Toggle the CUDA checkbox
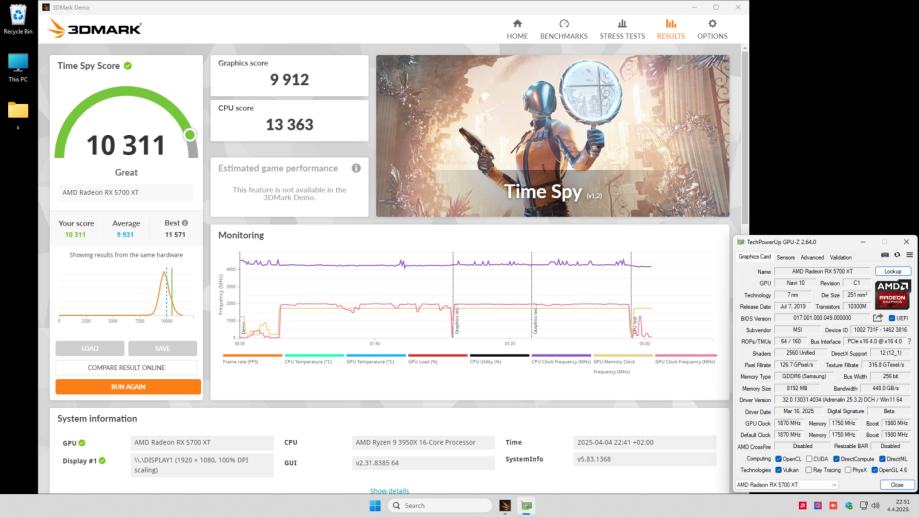919x517 pixels. 809,459
